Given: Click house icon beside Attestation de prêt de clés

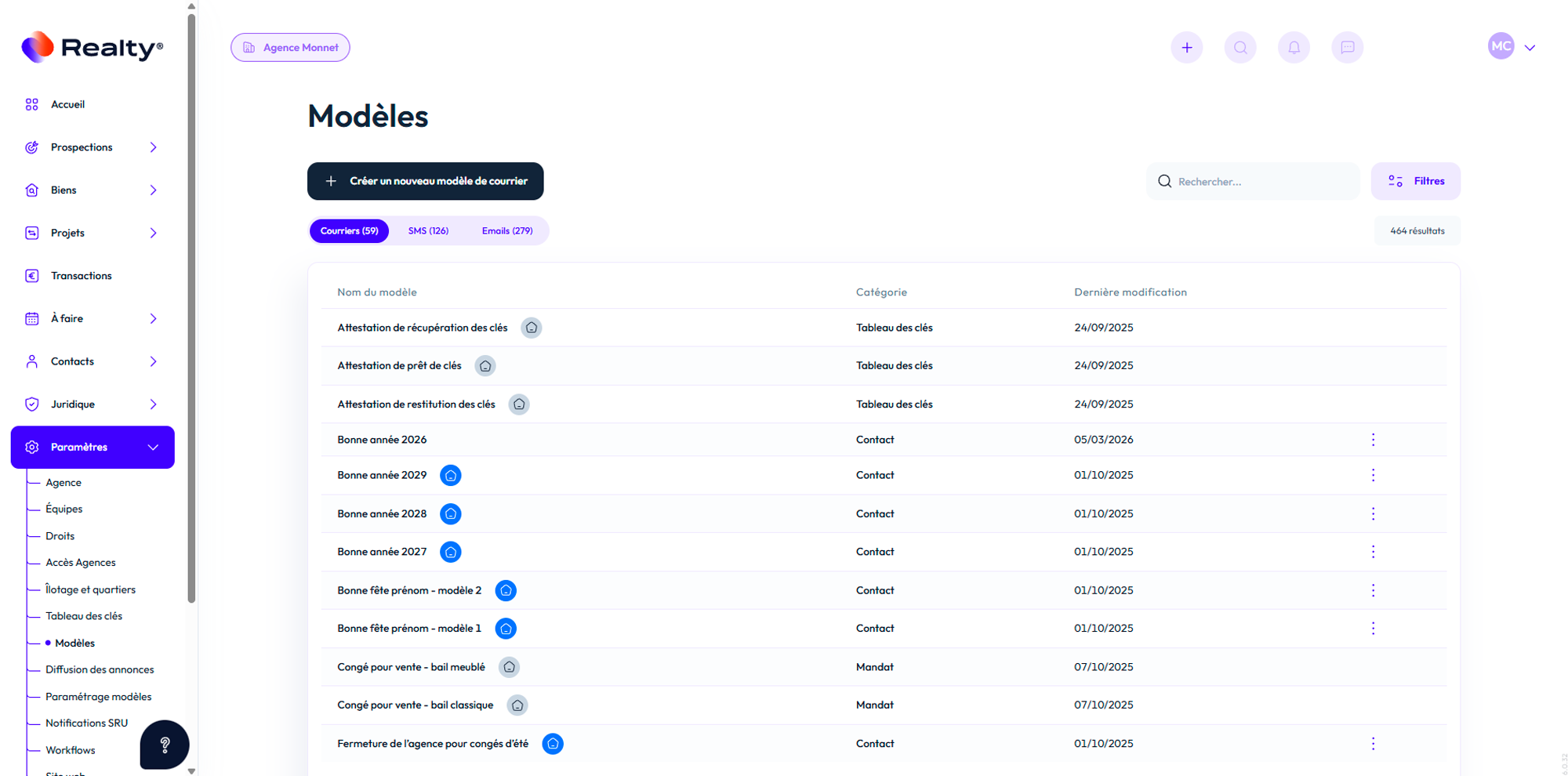Looking at the screenshot, I should tap(485, 366).
